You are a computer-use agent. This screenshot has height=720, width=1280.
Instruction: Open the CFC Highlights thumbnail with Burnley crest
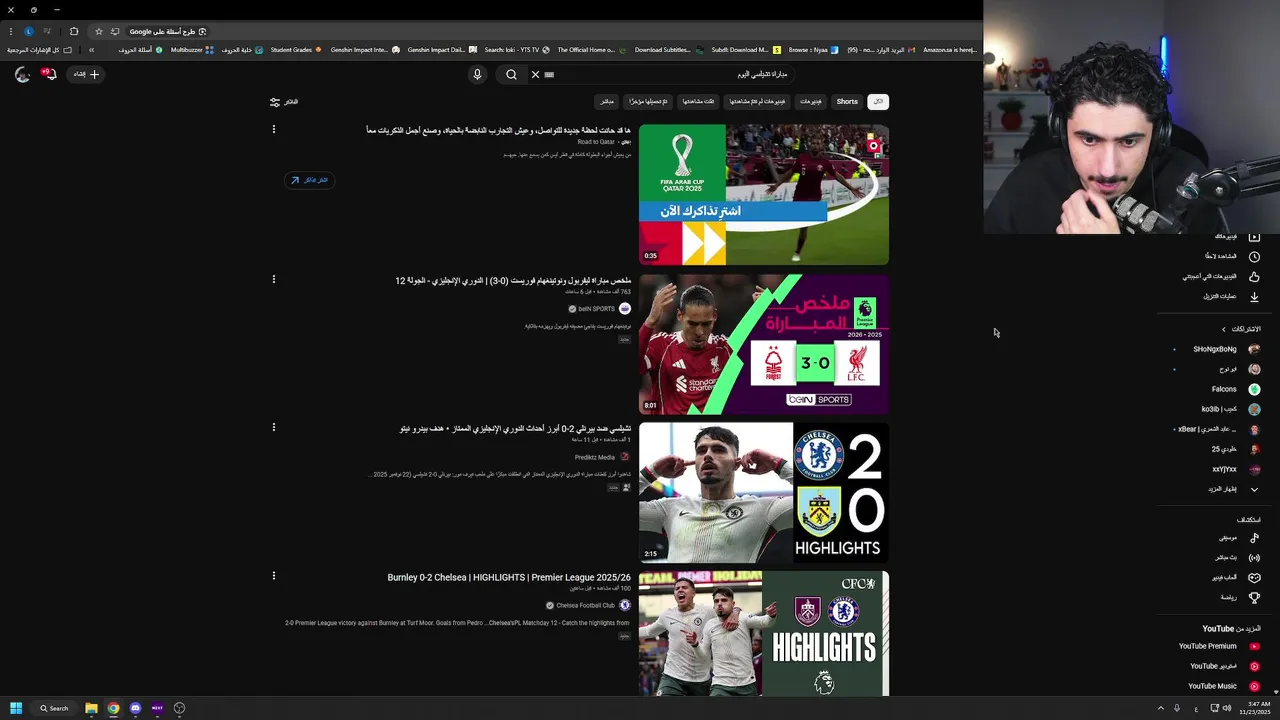point(764,633)
